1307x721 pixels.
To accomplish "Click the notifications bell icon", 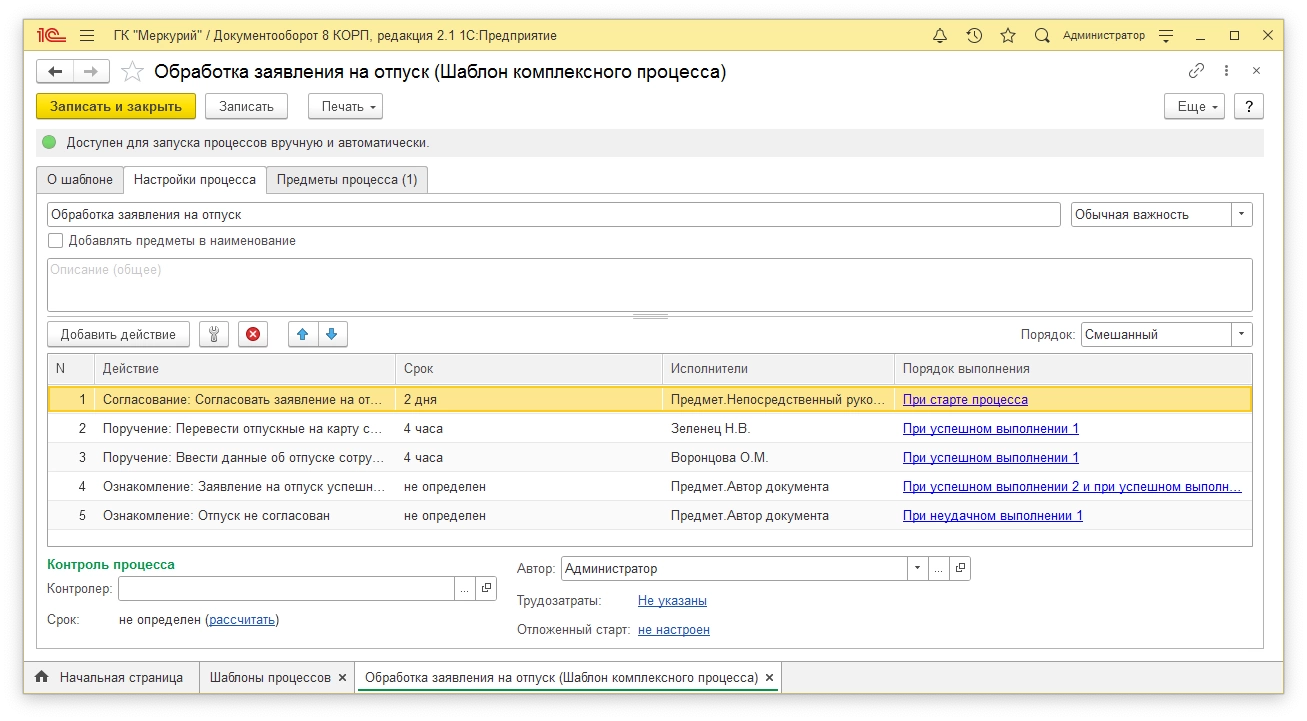I will 940,36.
